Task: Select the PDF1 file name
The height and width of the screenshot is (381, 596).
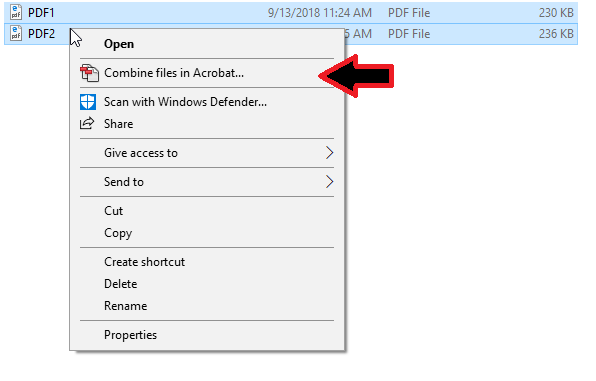Action: coord(41,13)
